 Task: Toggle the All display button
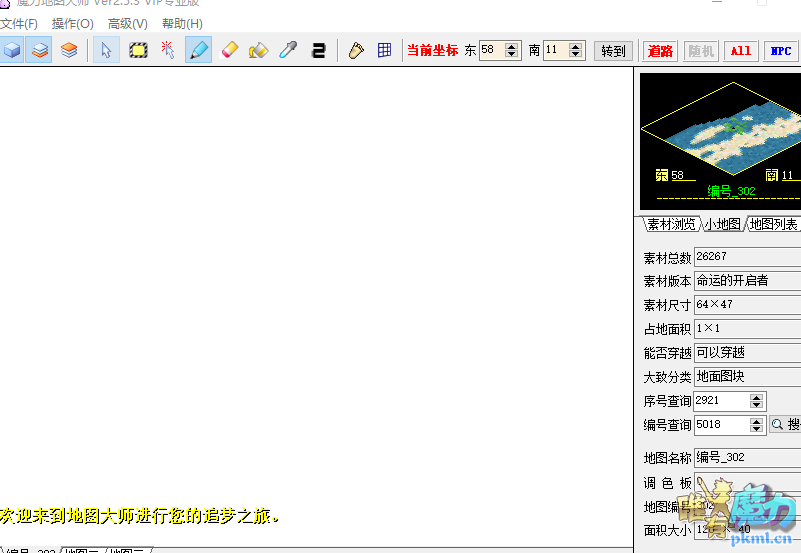[x=740, y=51]
